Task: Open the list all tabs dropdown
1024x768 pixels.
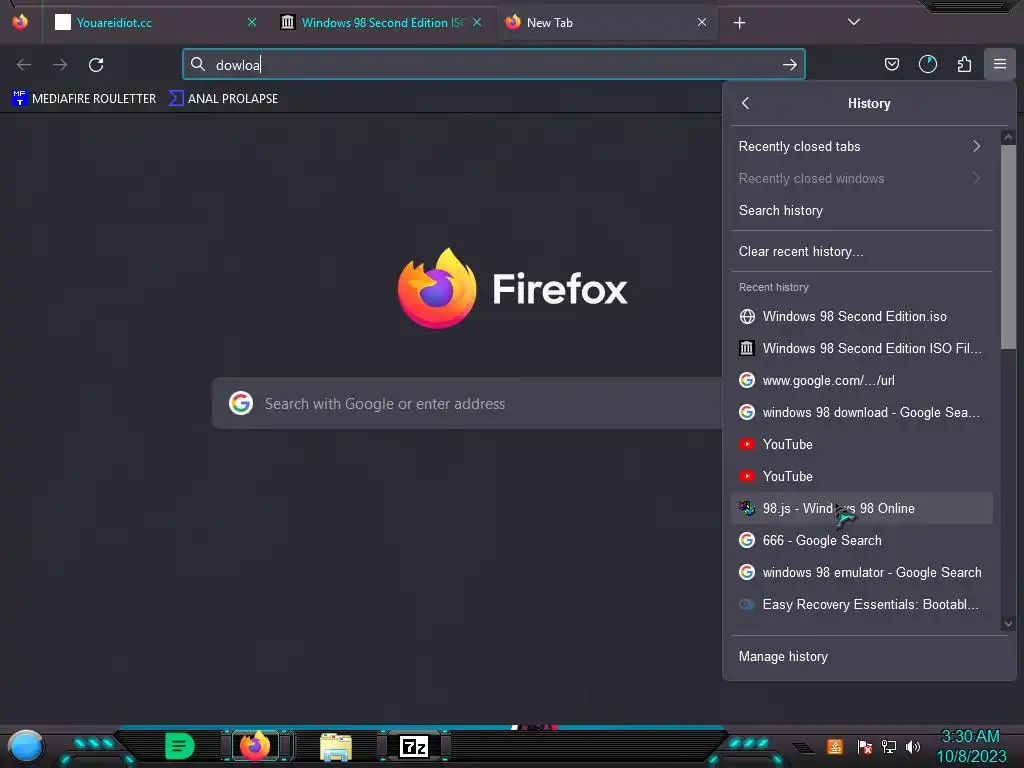Action: [853, 22]
